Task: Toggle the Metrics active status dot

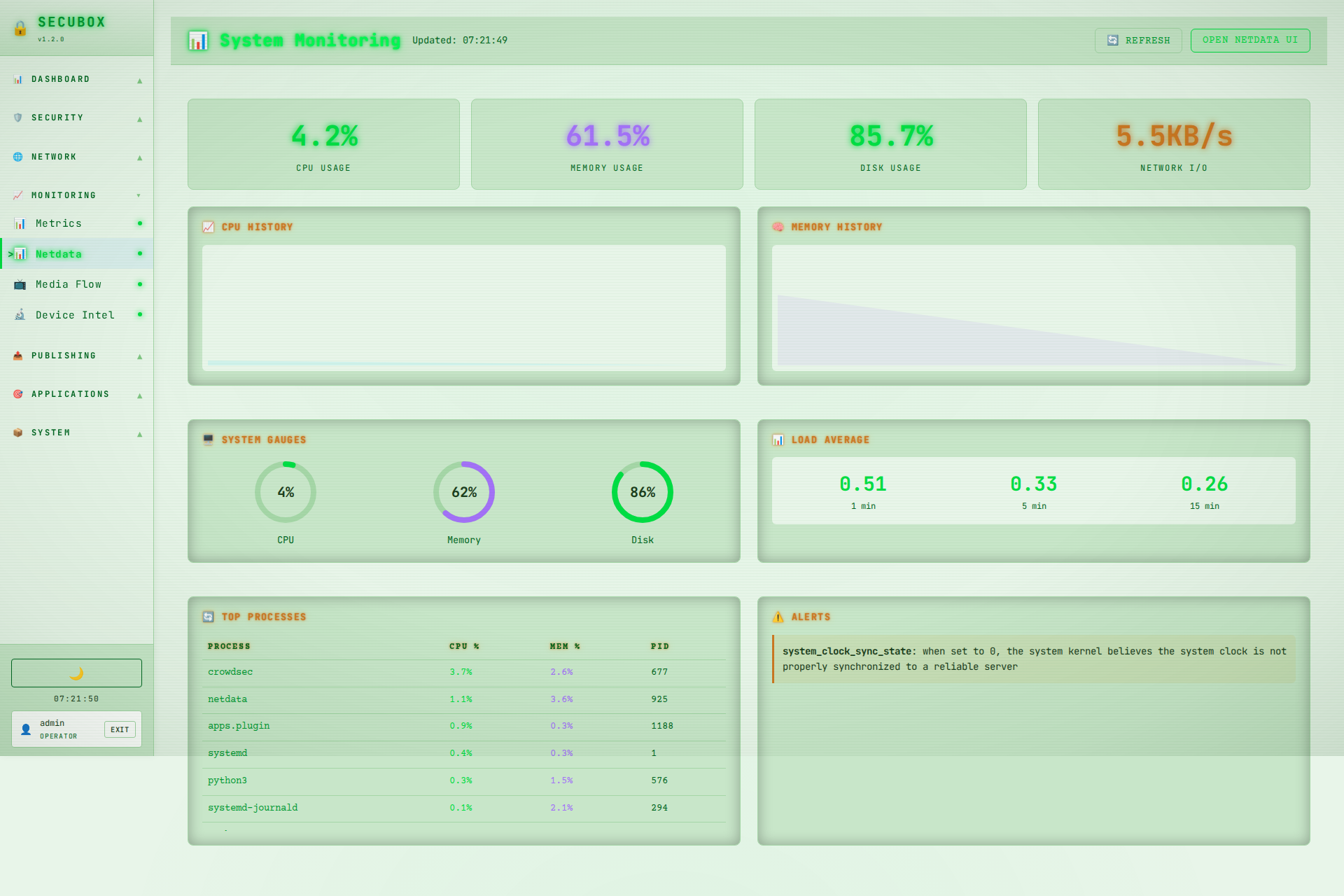Action: click(x=140, y=223)
